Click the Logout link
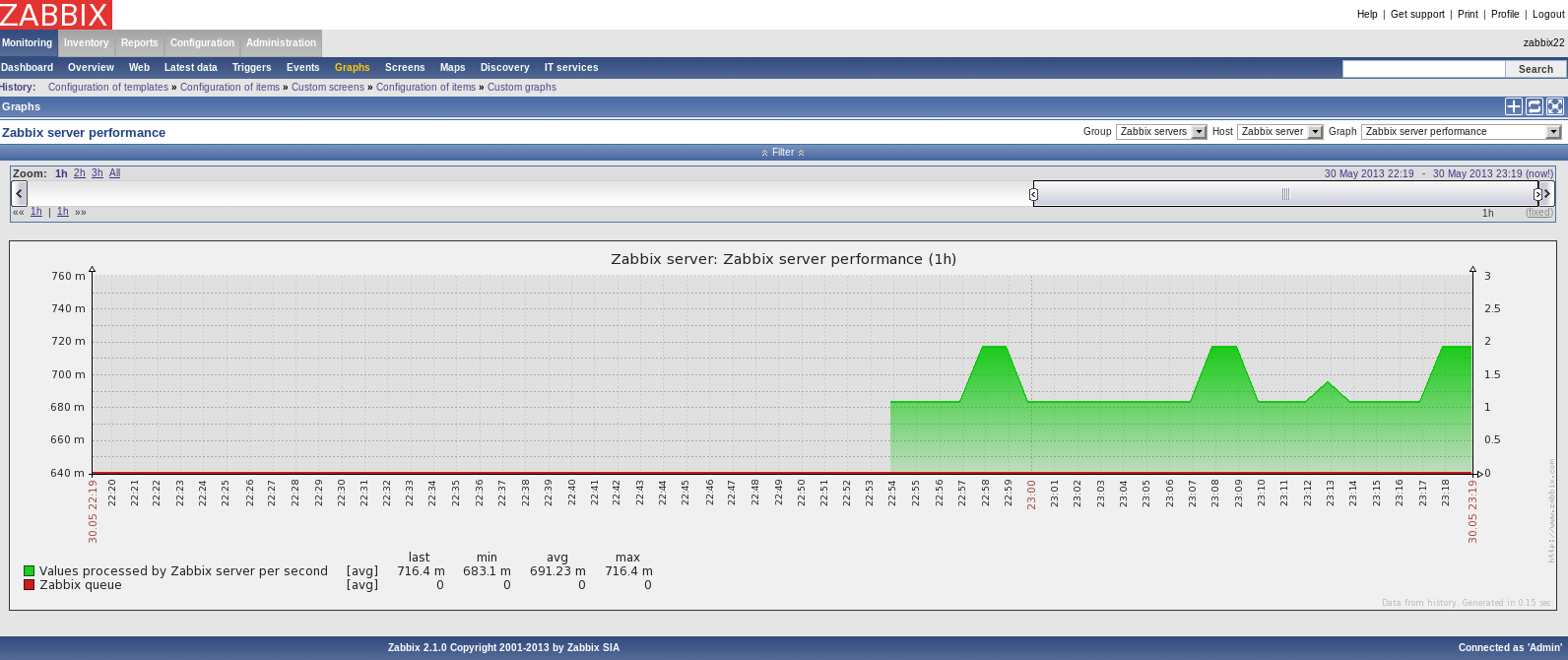The image size is (1568, 660). (1548, 15)
